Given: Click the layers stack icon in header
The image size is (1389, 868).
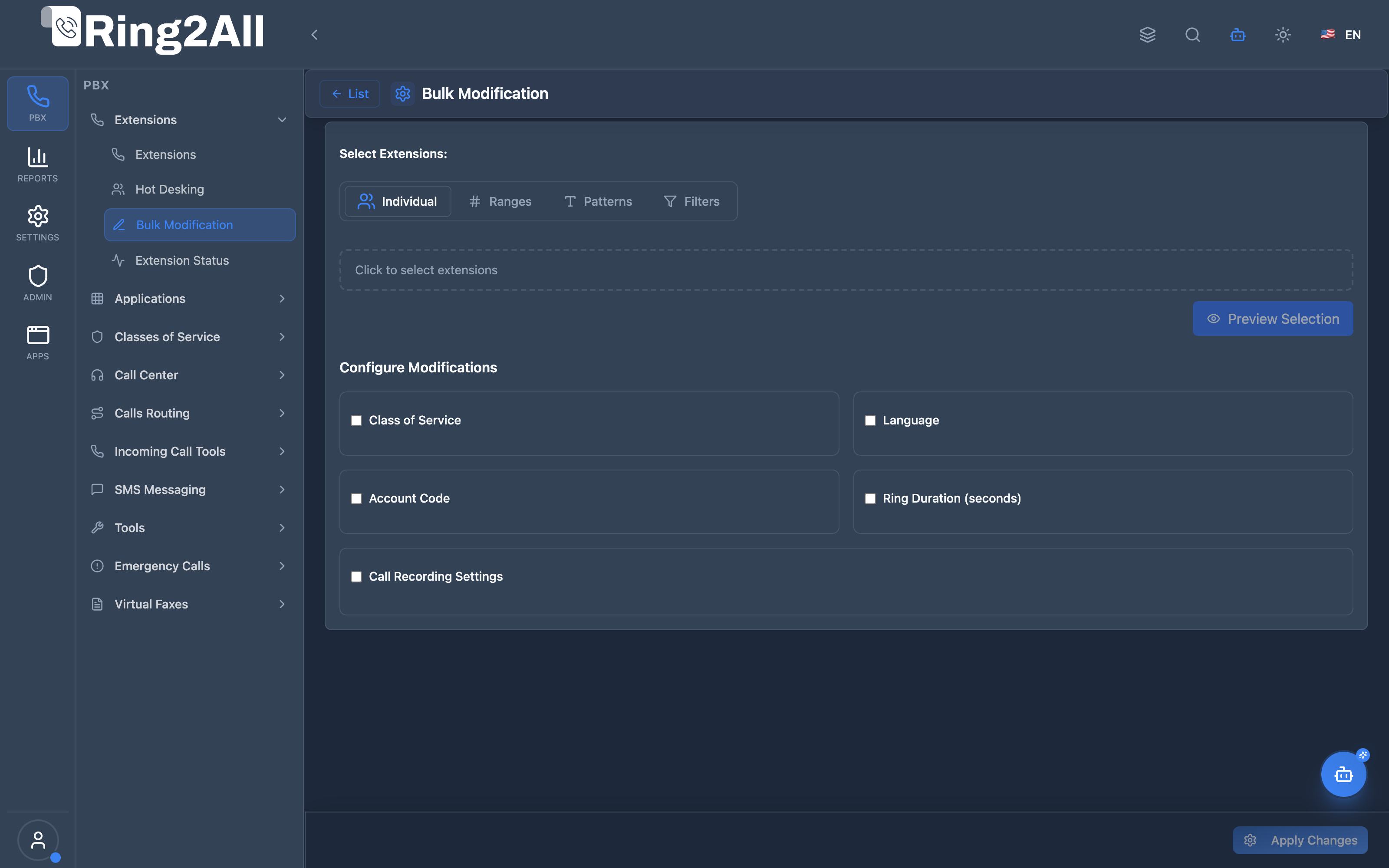Looking at the screenshot, I should tap(1147, 34).
